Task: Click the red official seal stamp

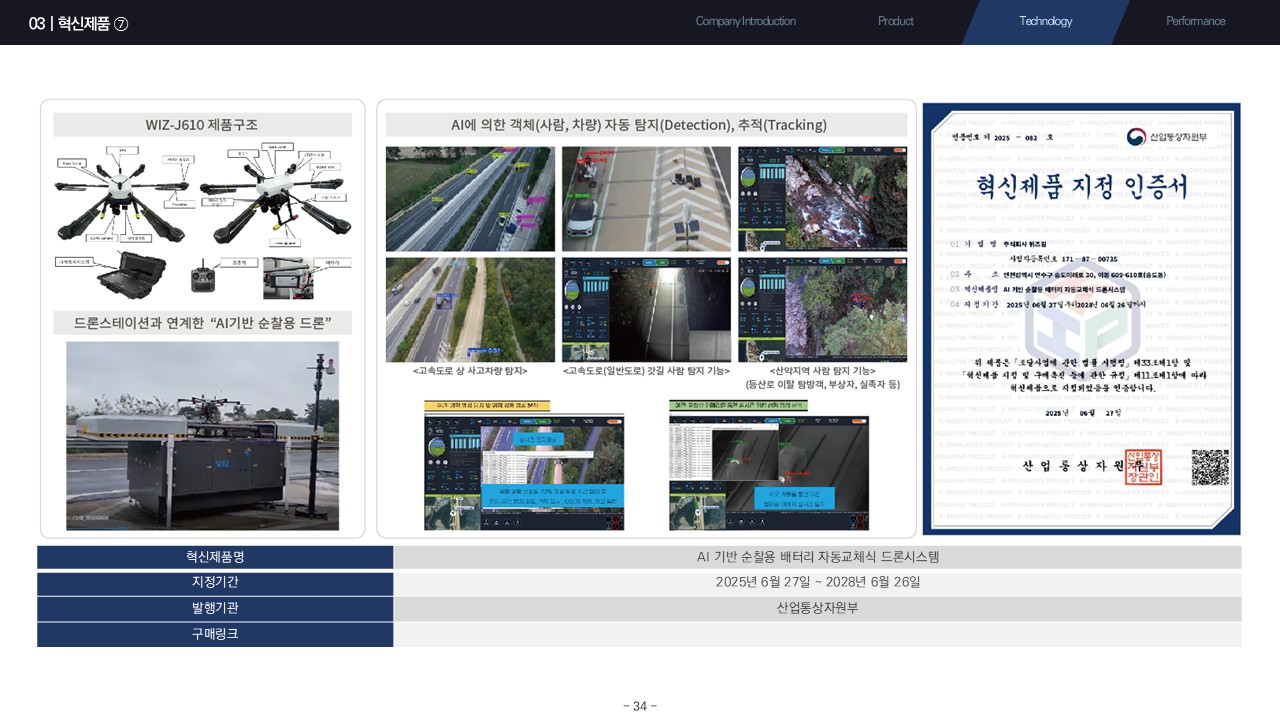Action: [x=1144, y=467]
